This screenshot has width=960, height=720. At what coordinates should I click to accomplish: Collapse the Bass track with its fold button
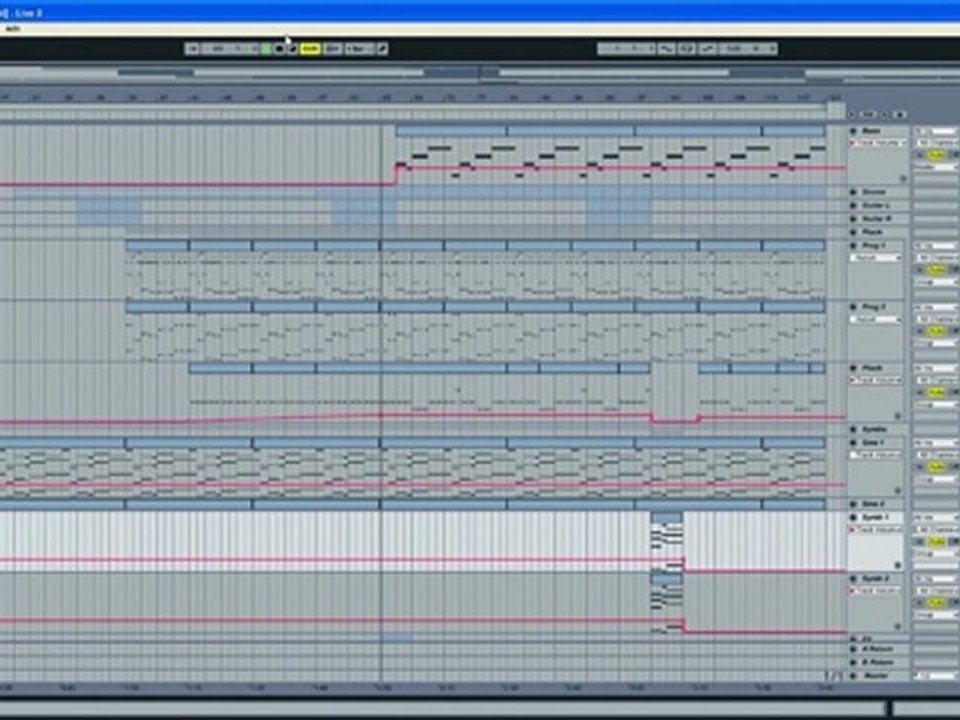pos(853,131)
